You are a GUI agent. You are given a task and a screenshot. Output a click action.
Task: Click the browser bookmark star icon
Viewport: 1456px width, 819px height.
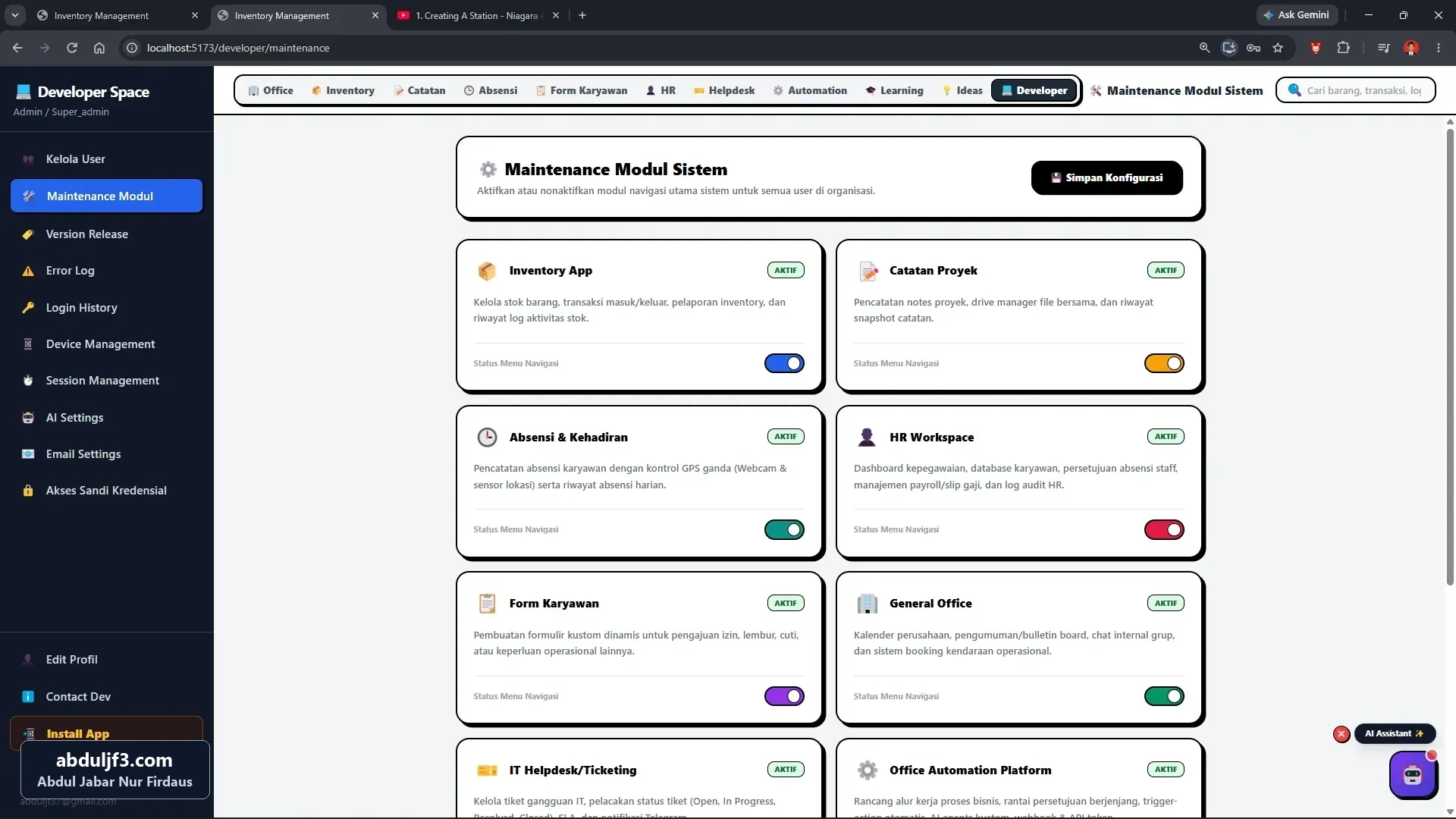pyautogui.click(x=1278, y=48)
